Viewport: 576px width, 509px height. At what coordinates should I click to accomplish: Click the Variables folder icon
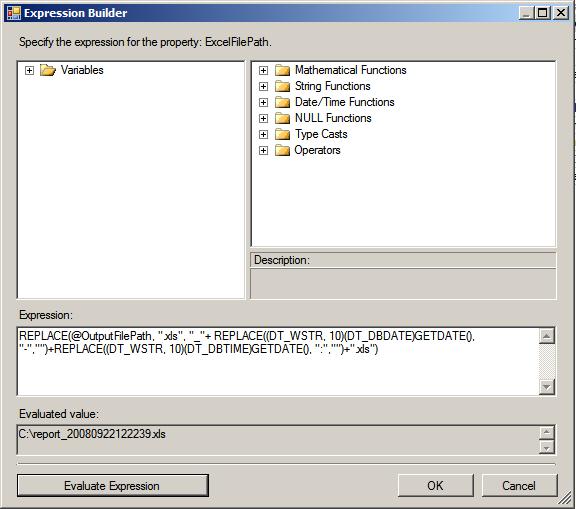point(48,70)
